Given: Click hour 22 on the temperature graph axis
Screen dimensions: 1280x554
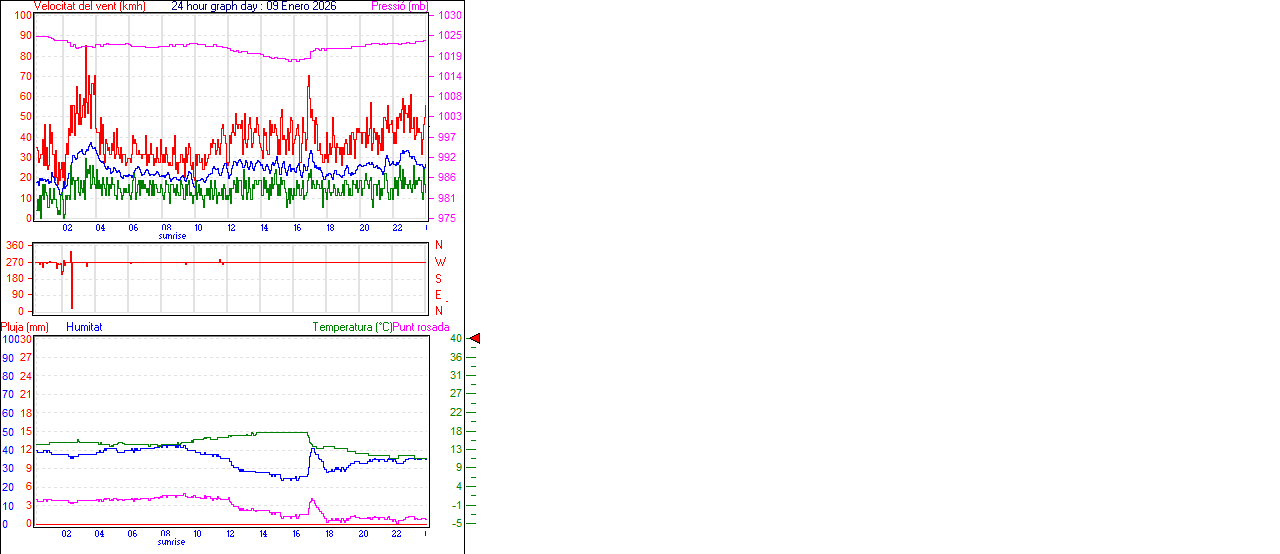Looking at the screenshot, I should [397, 534].
